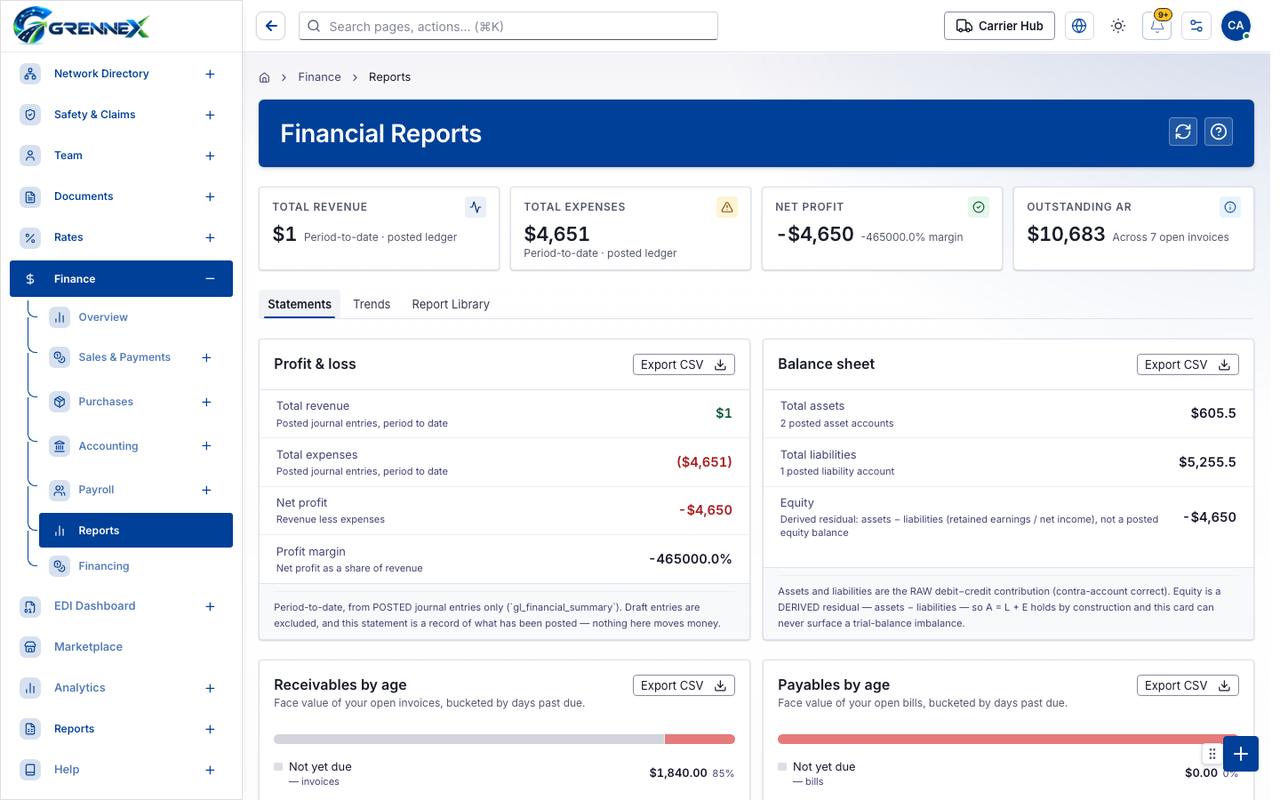Click the home breadcrumb icon
The height and width of the screenshot is (800, 1280).
click(x=265, y=77)
